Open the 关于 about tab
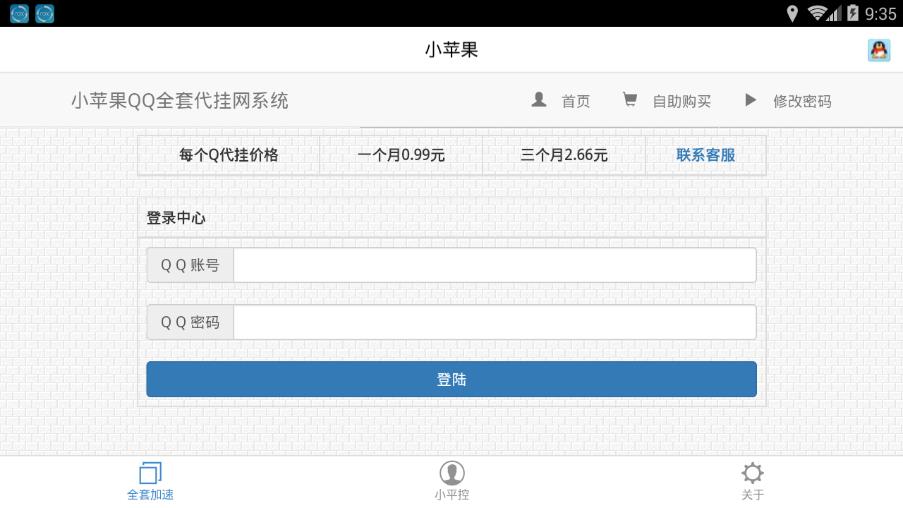The image size is (903, 508). tap(752, 482)
